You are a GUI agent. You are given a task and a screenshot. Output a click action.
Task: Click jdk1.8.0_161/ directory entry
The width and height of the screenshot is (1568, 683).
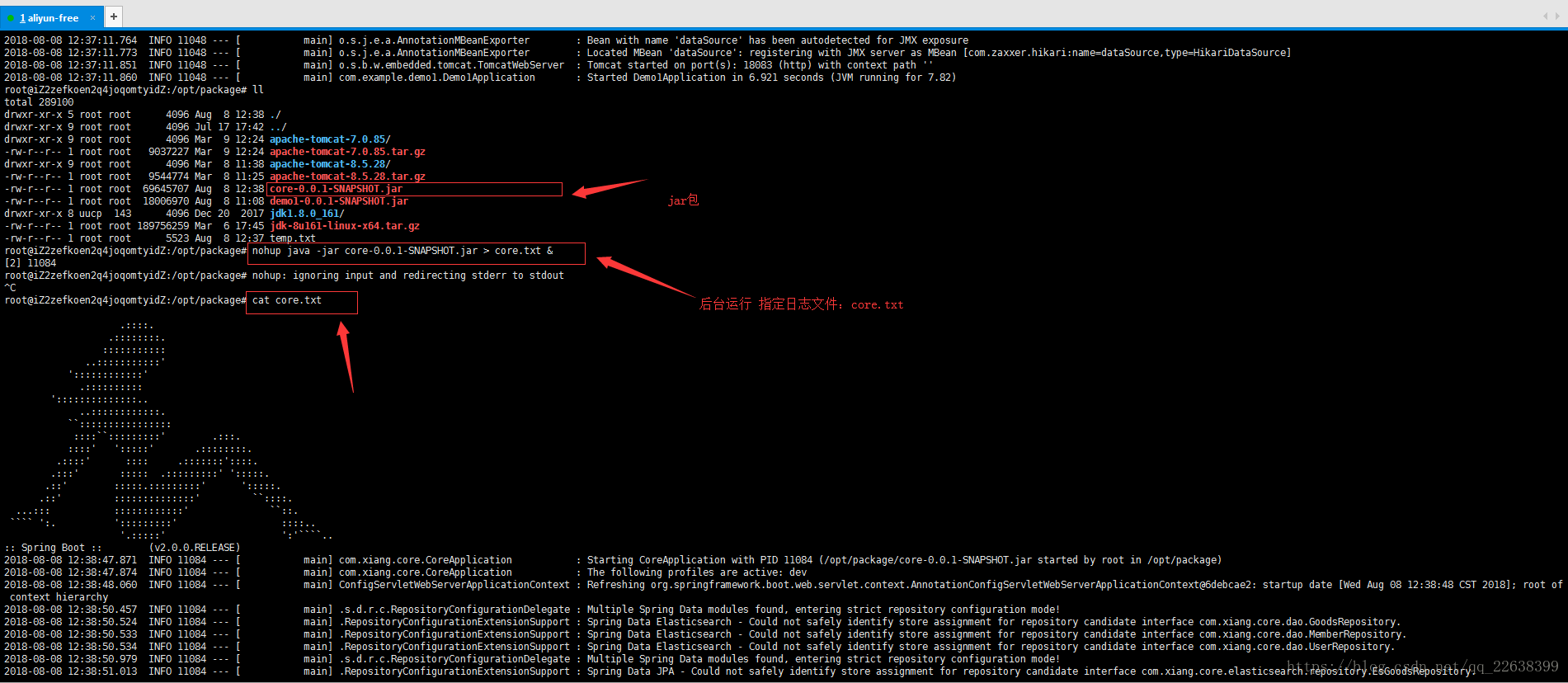point(307,214)
